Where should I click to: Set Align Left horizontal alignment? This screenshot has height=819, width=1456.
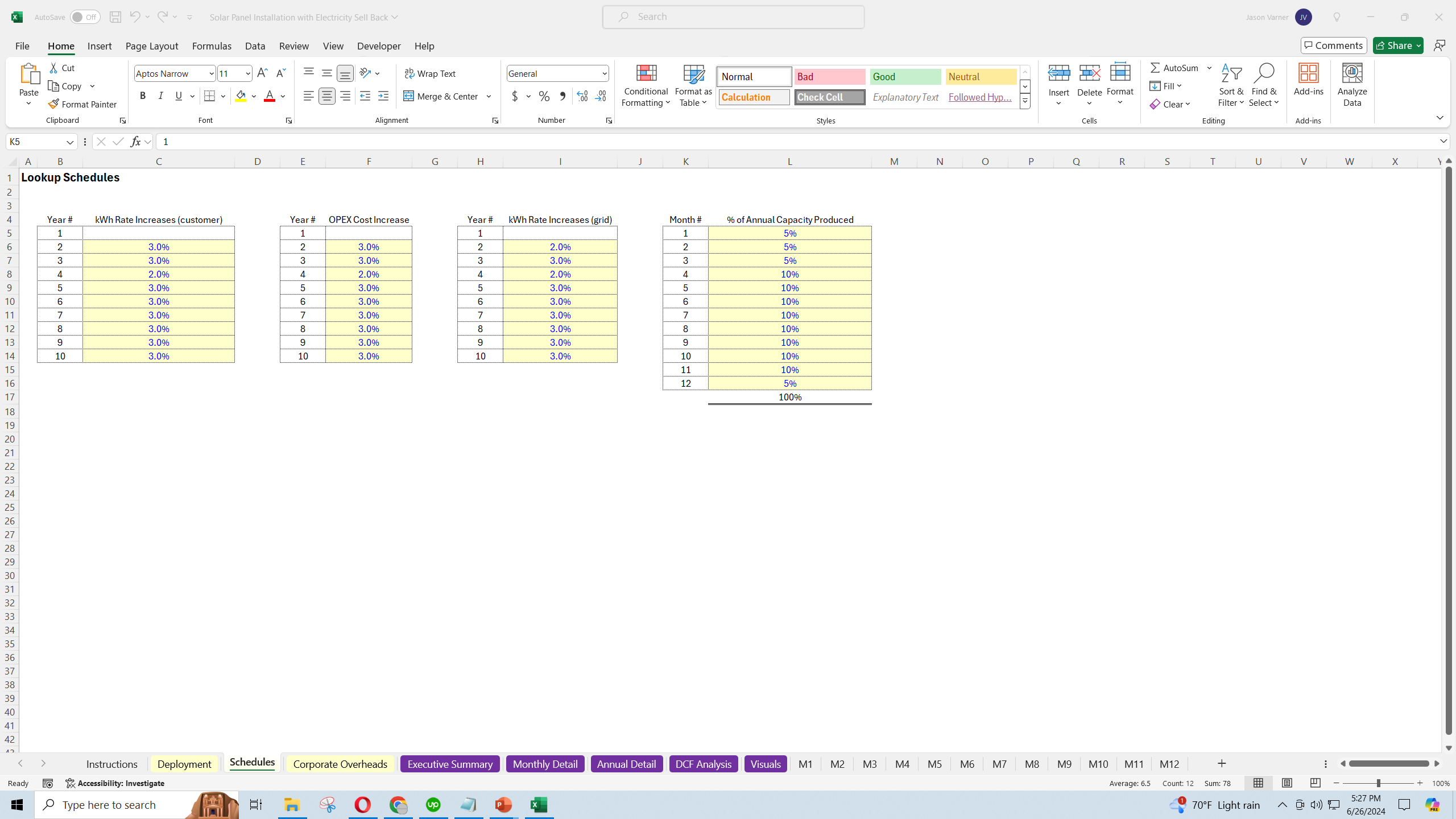tap(308, 96)
